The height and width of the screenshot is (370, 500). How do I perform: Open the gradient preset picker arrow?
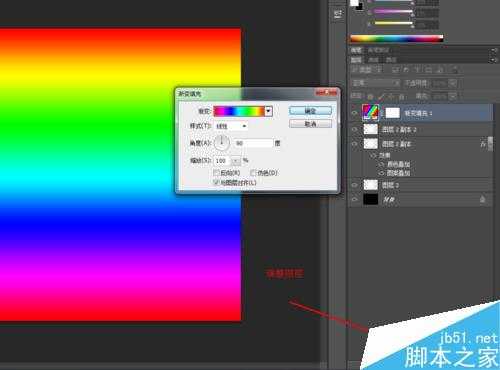(x=269, y=111)
